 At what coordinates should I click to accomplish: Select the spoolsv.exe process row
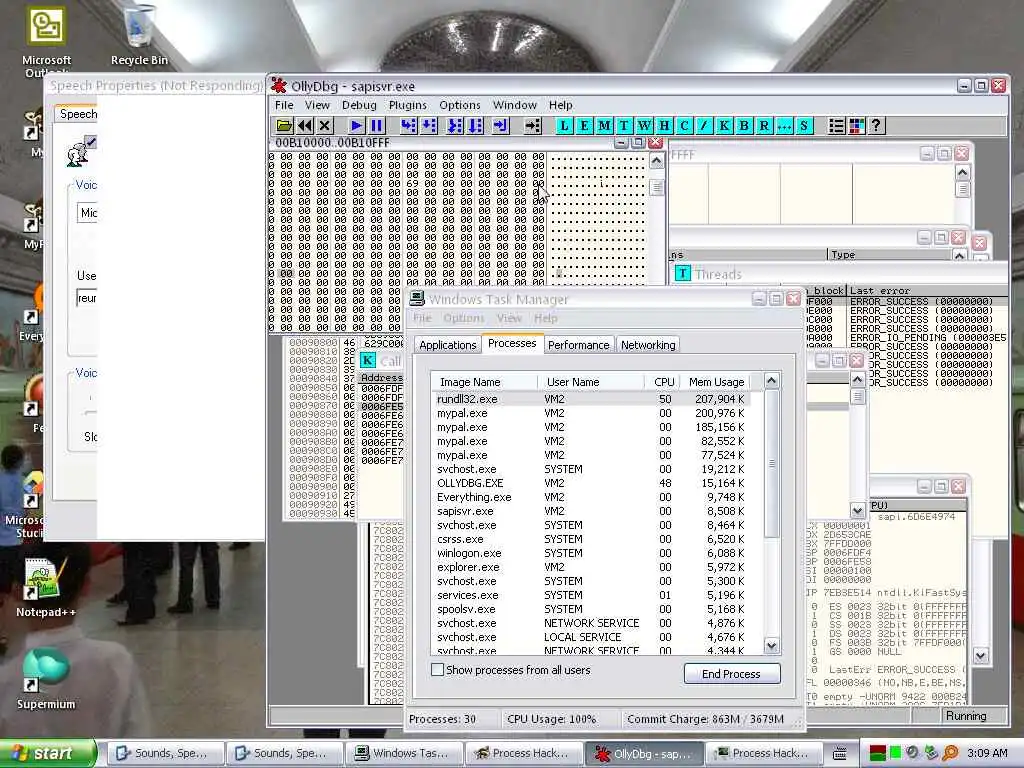click(x=591, y=609)
